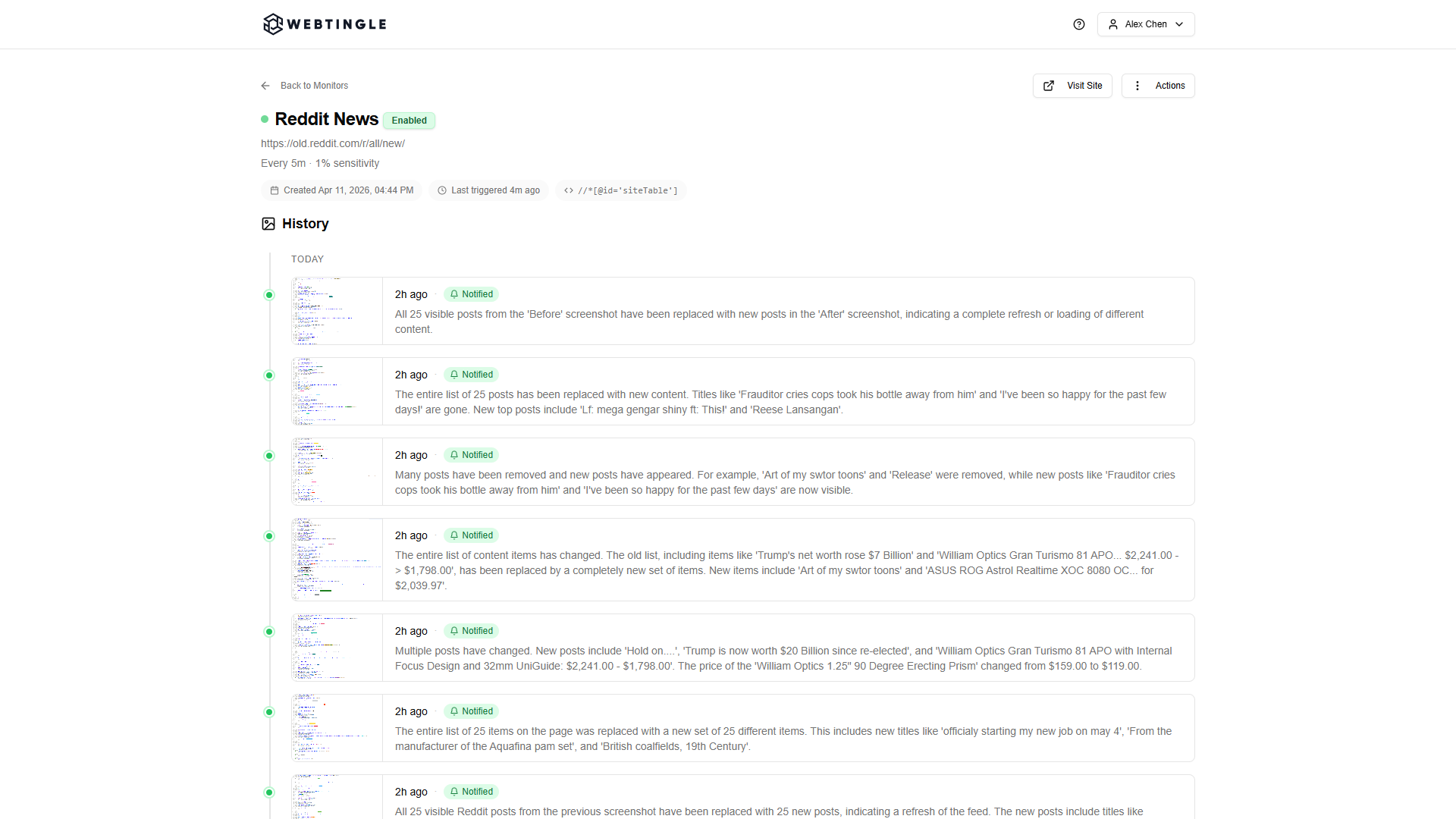Click Notified badge on the 'mega gengar shiny' entry
The image size is (1456, 819).
(x=471, y=375)
